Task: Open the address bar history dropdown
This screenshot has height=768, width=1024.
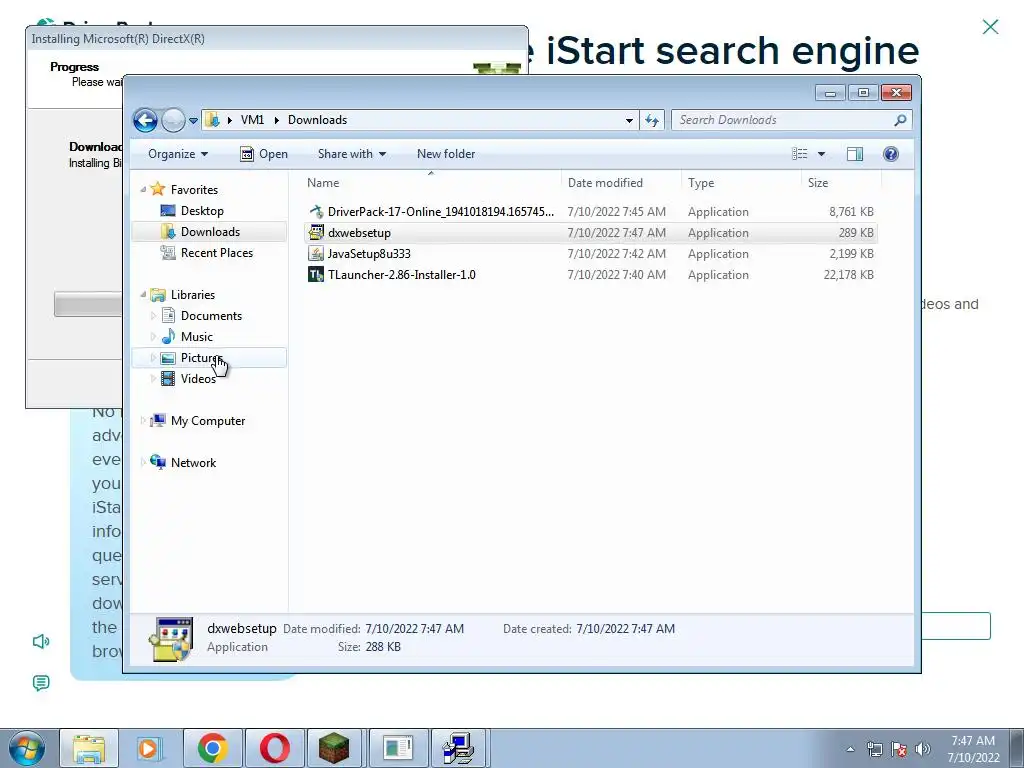Action: click(629, 120)
